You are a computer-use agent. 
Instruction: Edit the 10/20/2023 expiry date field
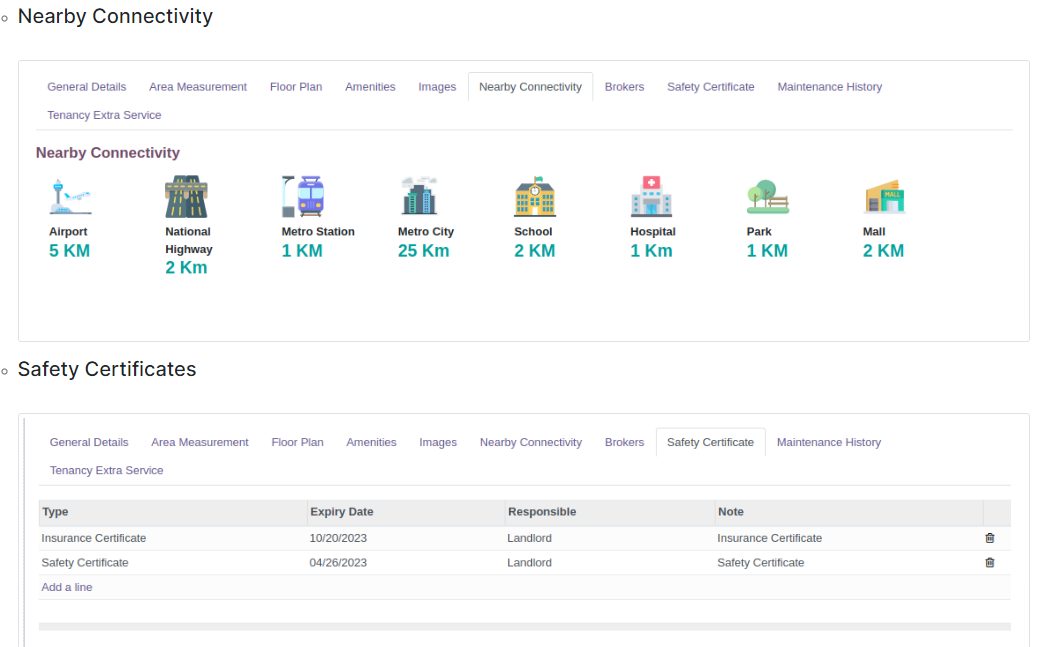click(339, 538)
